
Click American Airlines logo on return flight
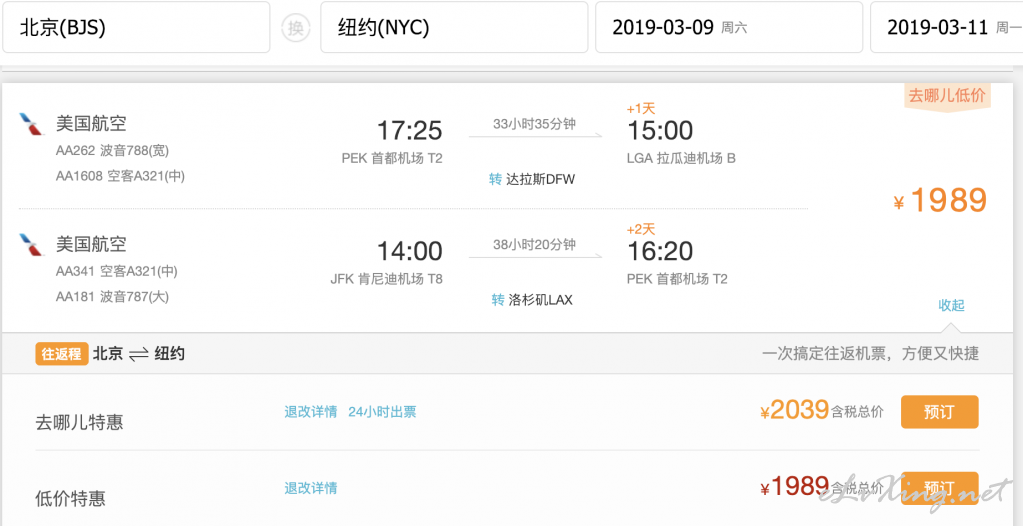tap(31, 245)
